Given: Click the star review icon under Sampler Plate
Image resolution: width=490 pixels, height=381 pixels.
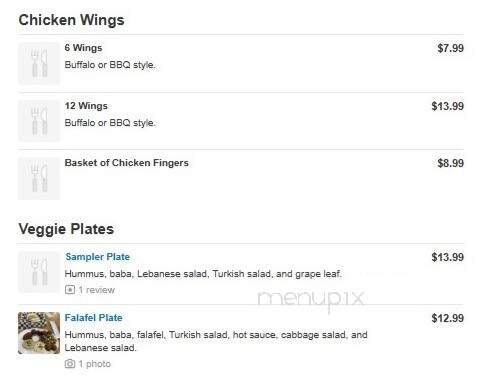Looking at the screenshot, I should pos(70,290).
